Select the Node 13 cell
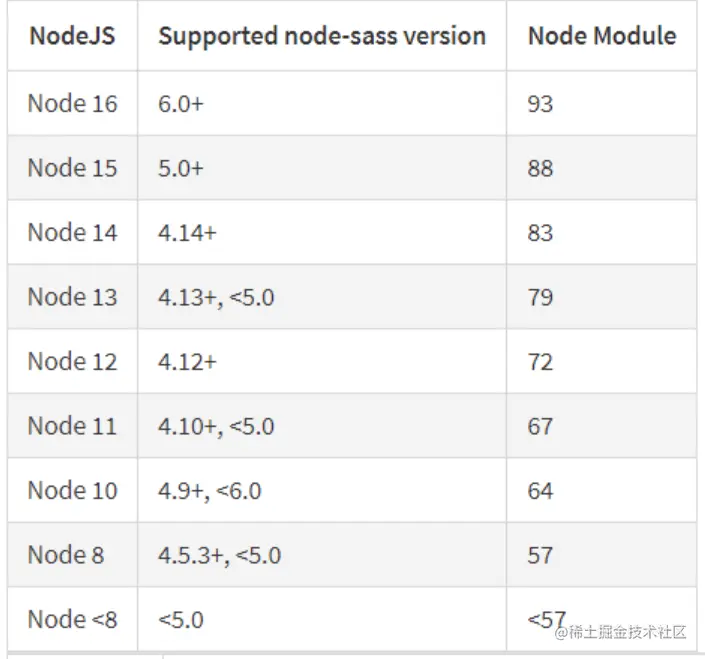The width and height of the screenshot is (705, 659). tap(72, 297)
